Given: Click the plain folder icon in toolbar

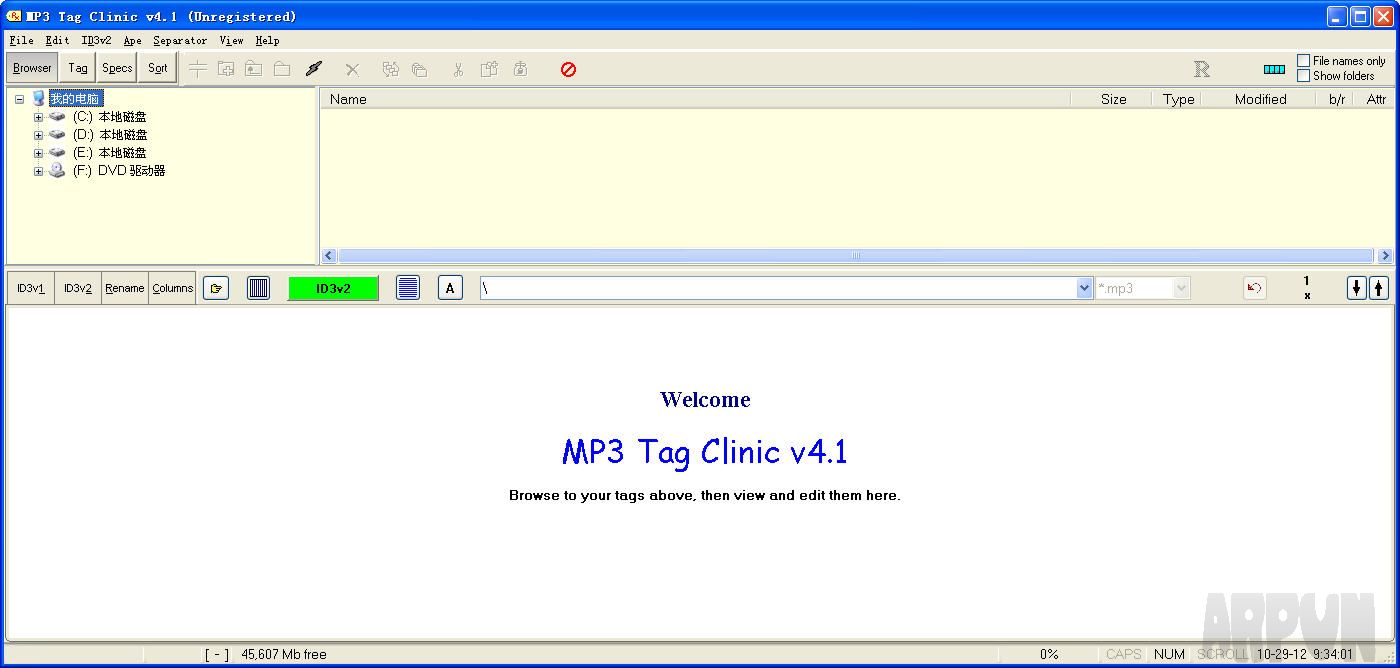Looking at the screenshot, I should coord(282,69).
